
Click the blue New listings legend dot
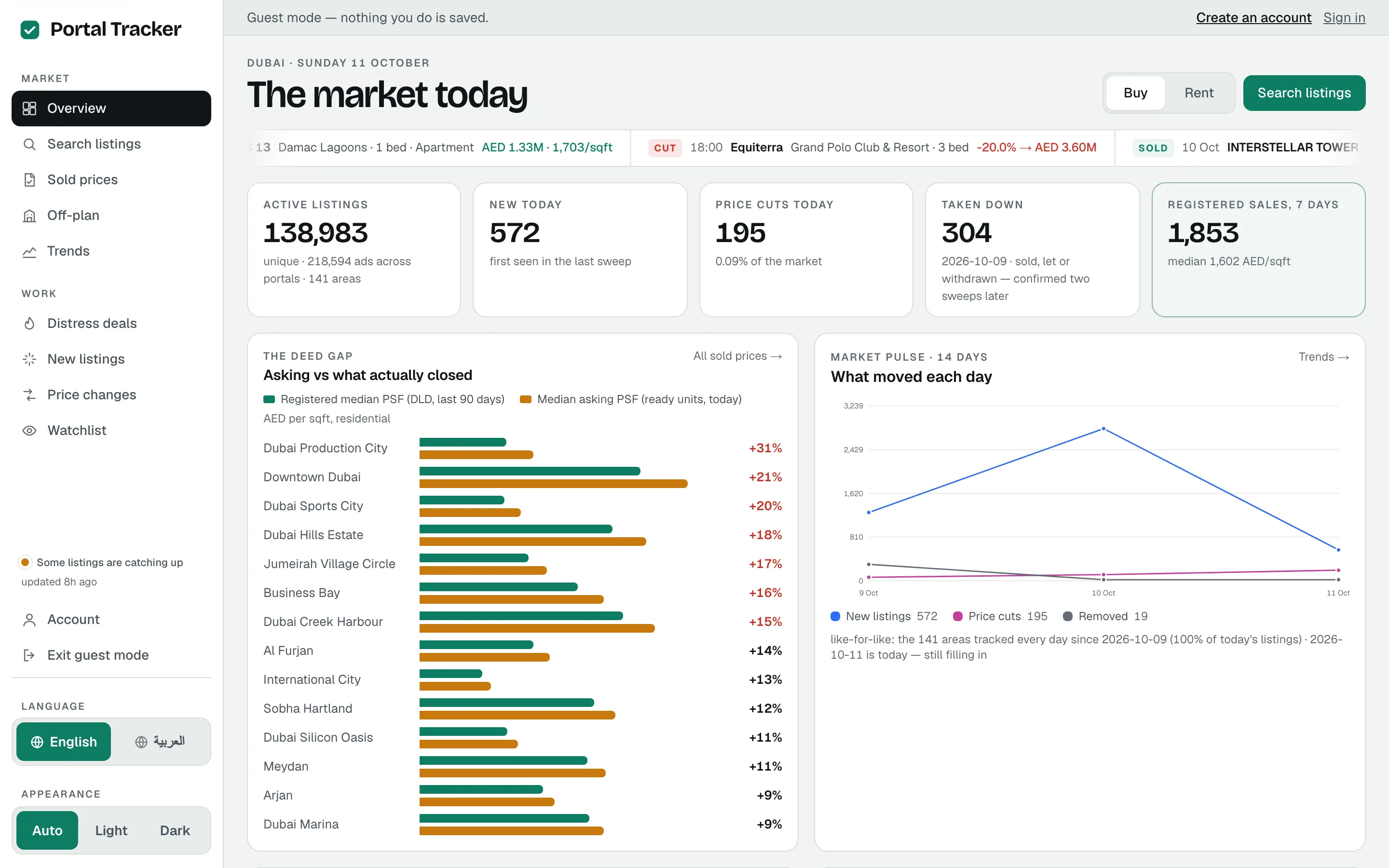(x=835, y=616)
